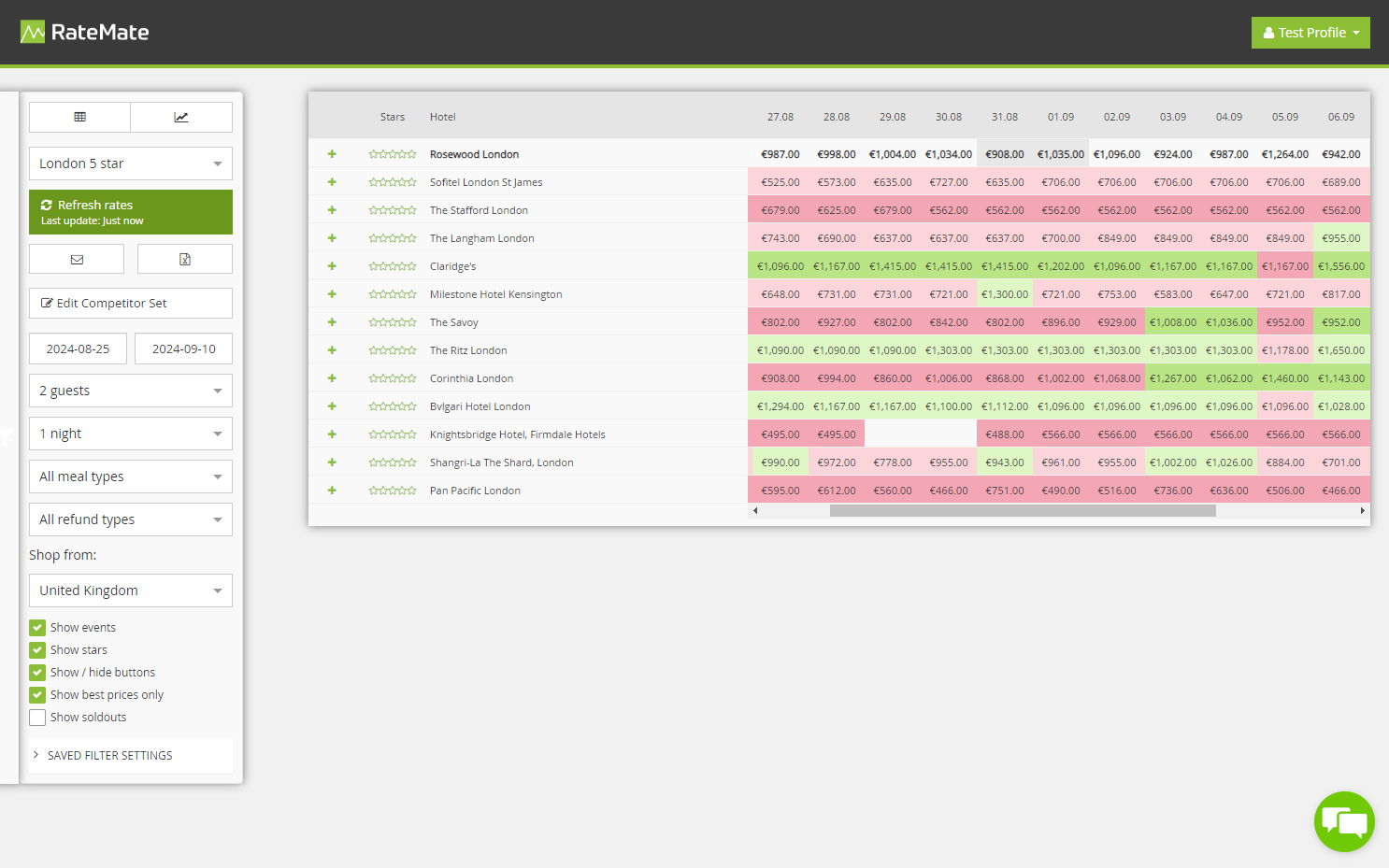
Task: Expand the Sofitel London St James row
Action: tap(332, 182)
